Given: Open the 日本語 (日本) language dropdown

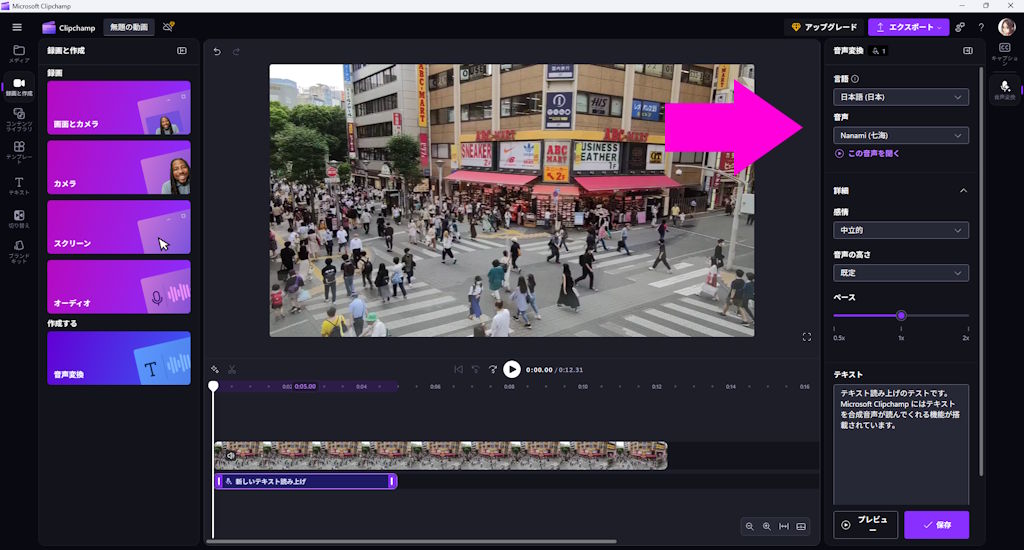Looking at the screenshot, I should tap(901, 97).
